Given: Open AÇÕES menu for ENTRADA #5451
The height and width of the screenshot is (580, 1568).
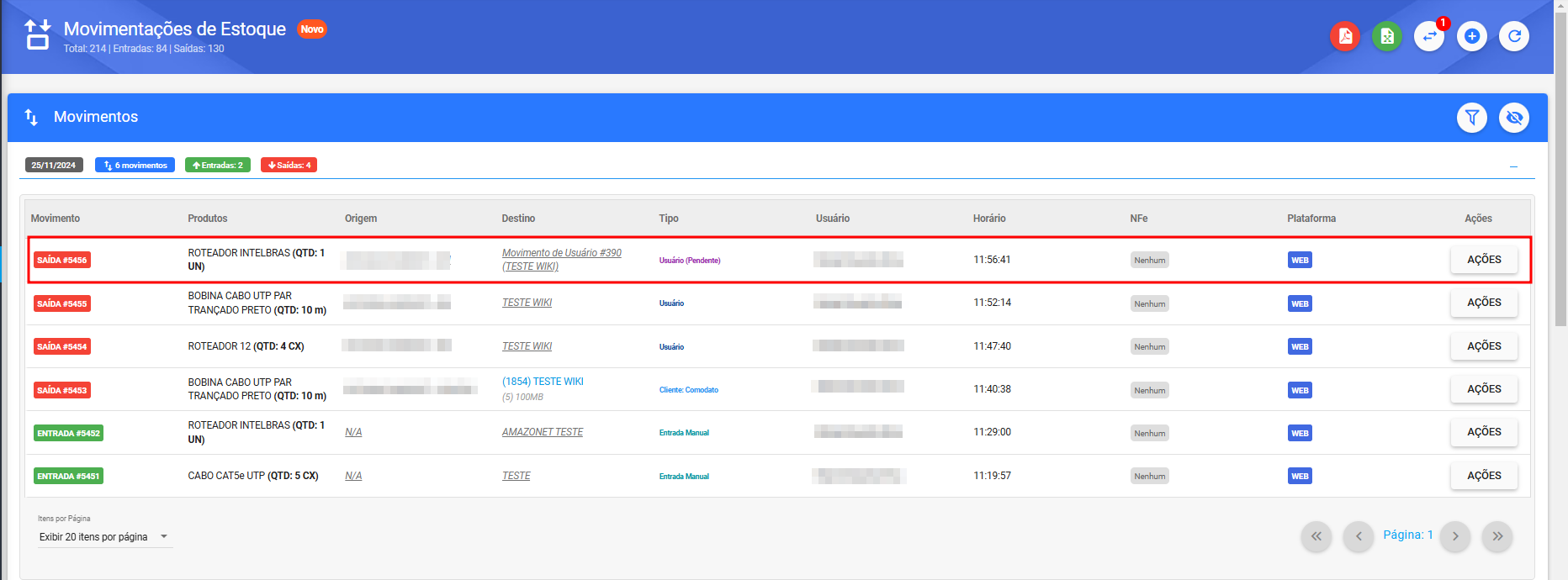Looking at the screenshot, I should [1484, 476].
